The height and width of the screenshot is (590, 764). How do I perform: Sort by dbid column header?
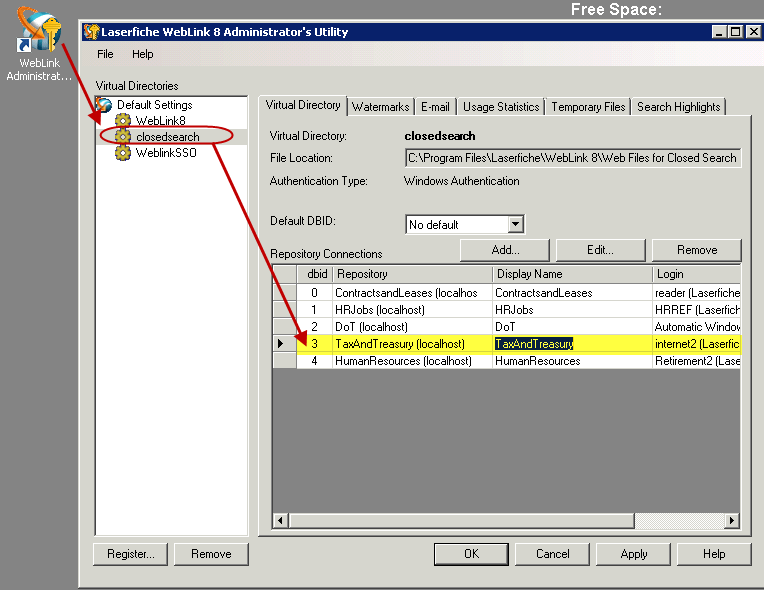315,274
